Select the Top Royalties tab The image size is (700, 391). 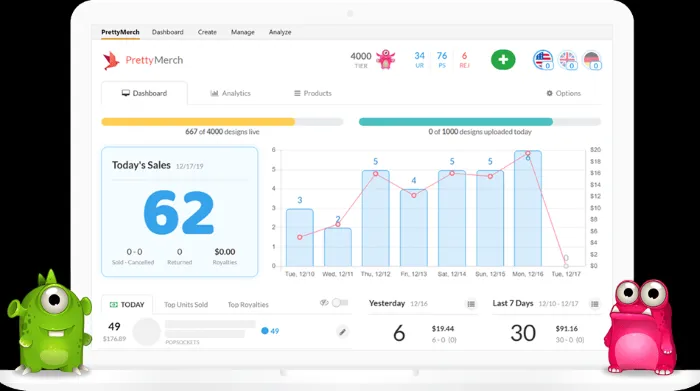pos(248,305)
